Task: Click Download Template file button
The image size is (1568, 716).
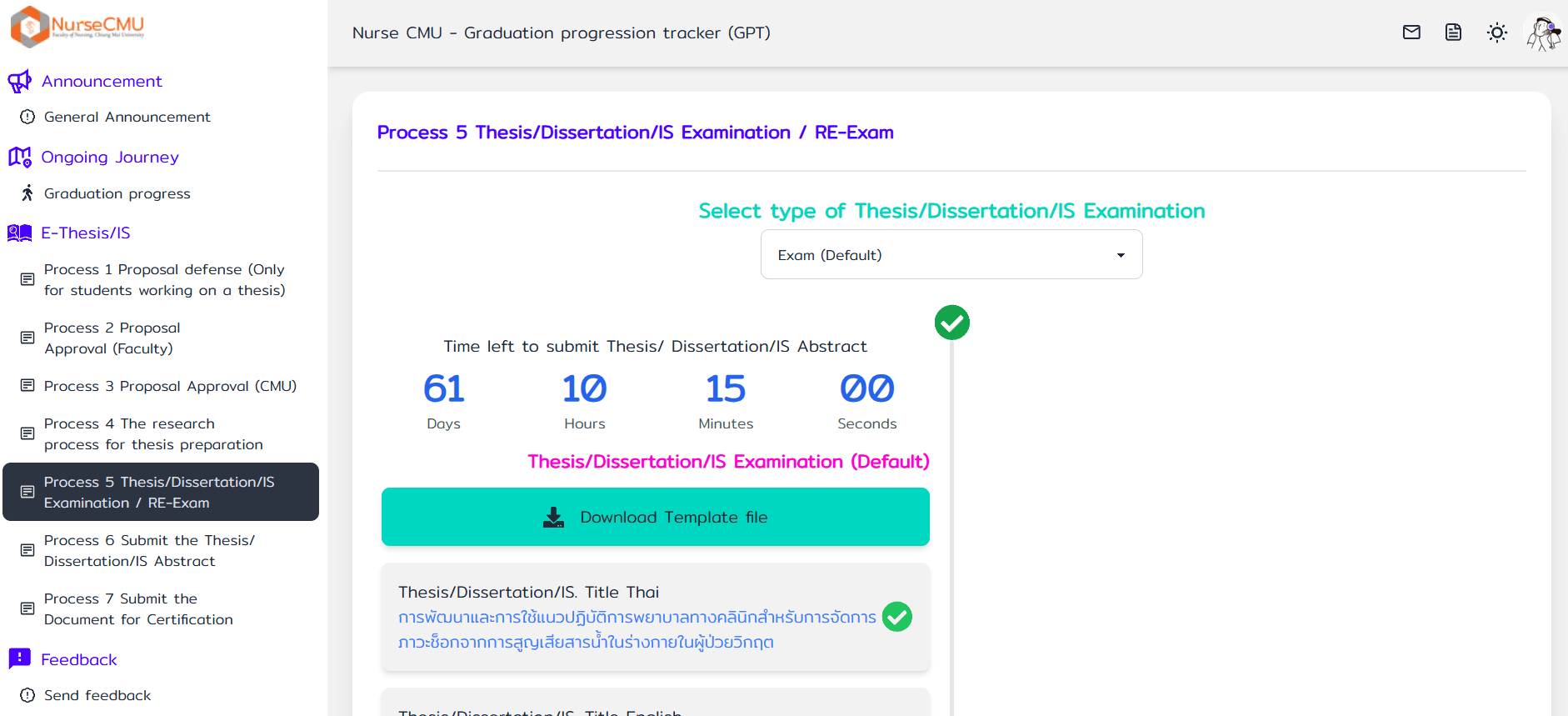Action: pyautogui.click(x=655, y=517)
